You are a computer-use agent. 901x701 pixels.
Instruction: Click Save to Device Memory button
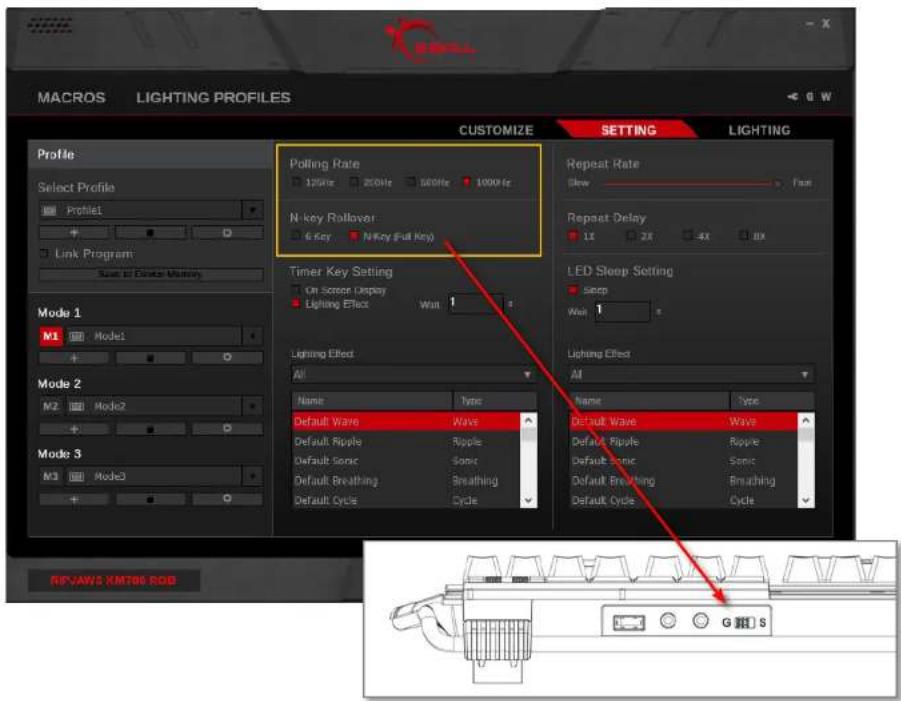[151, 274]
